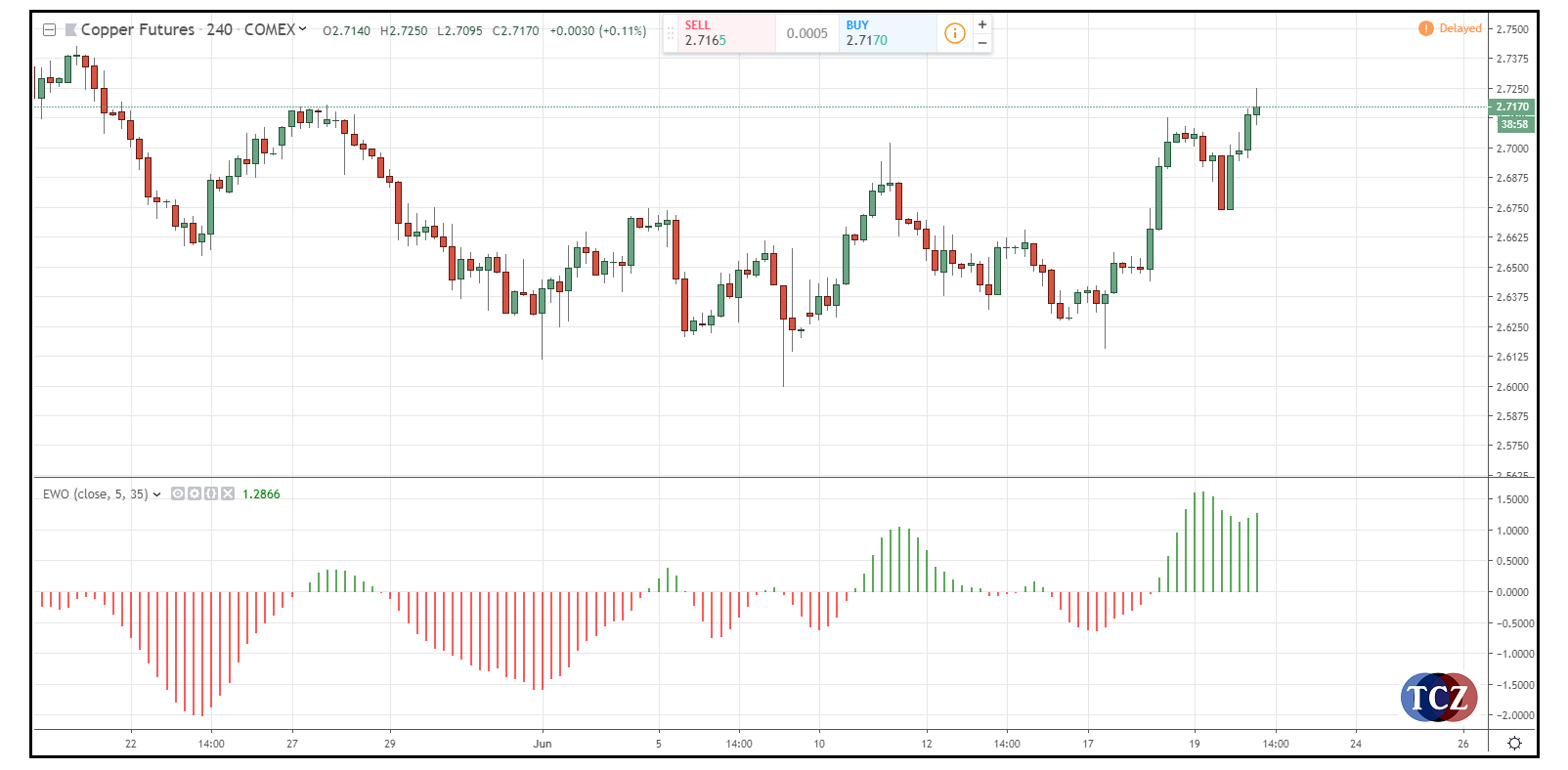Image resolution: width=1568 pixels, height=770 pixels.
Task: Edit the 0.0005 quantity field
Action: [806, 33]
